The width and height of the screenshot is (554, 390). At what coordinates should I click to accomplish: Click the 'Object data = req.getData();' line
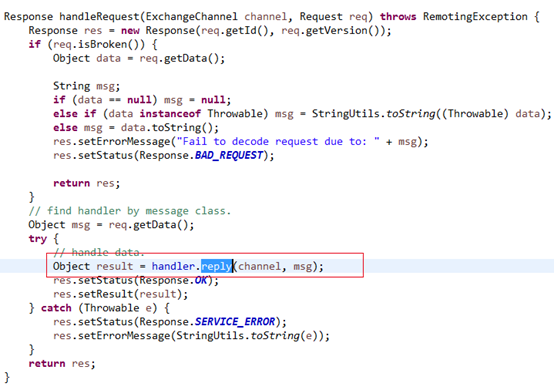coord(139,58)
